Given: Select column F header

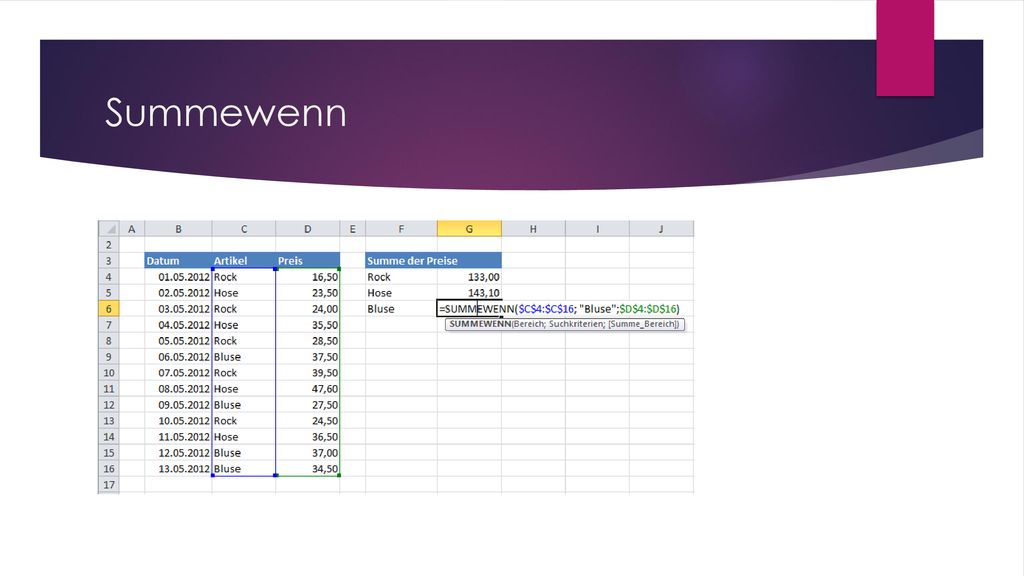Looking at the screenshot, I should [401, 229].
